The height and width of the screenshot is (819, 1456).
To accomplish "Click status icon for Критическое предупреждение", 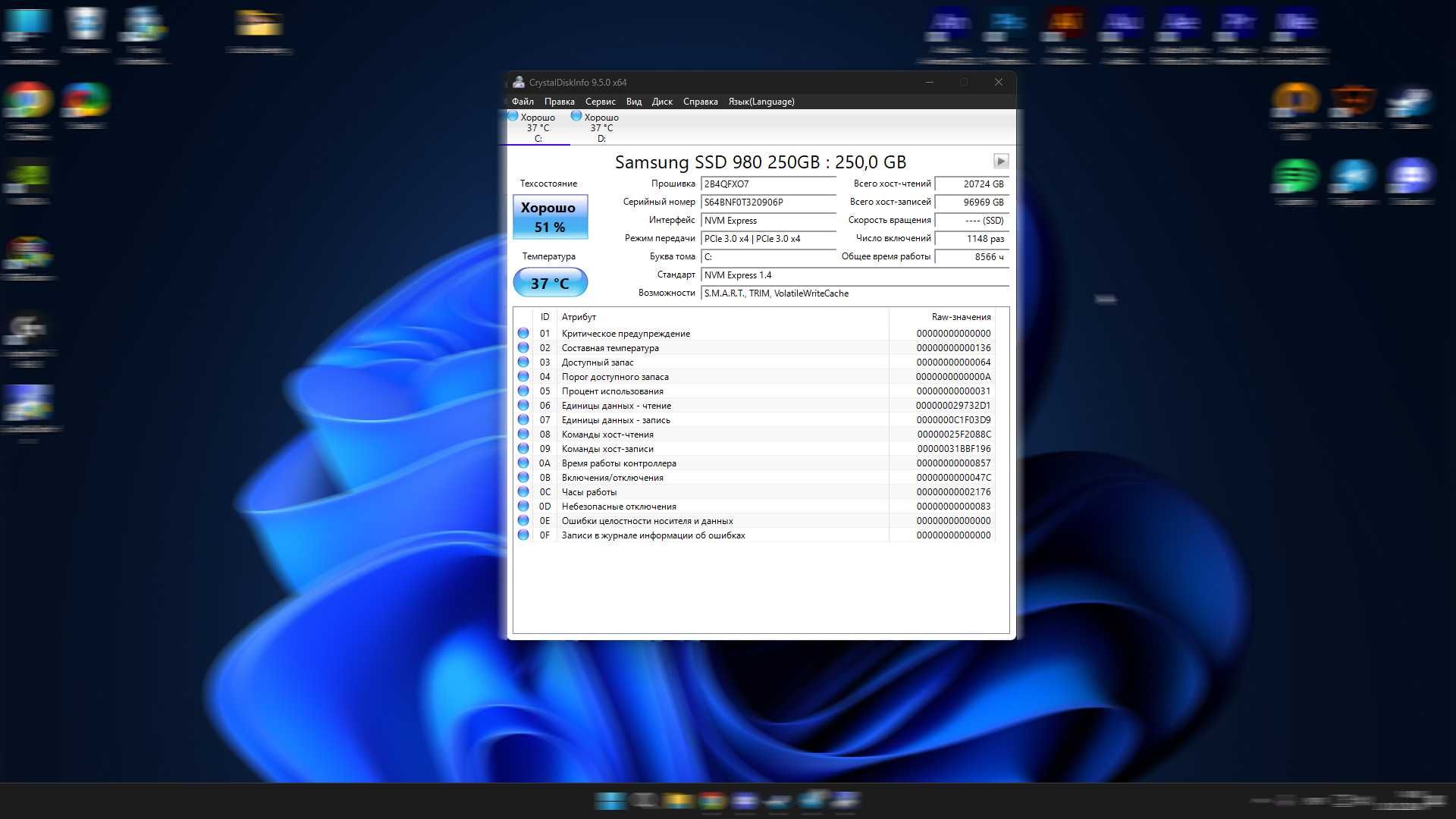I will click(523, 333).
